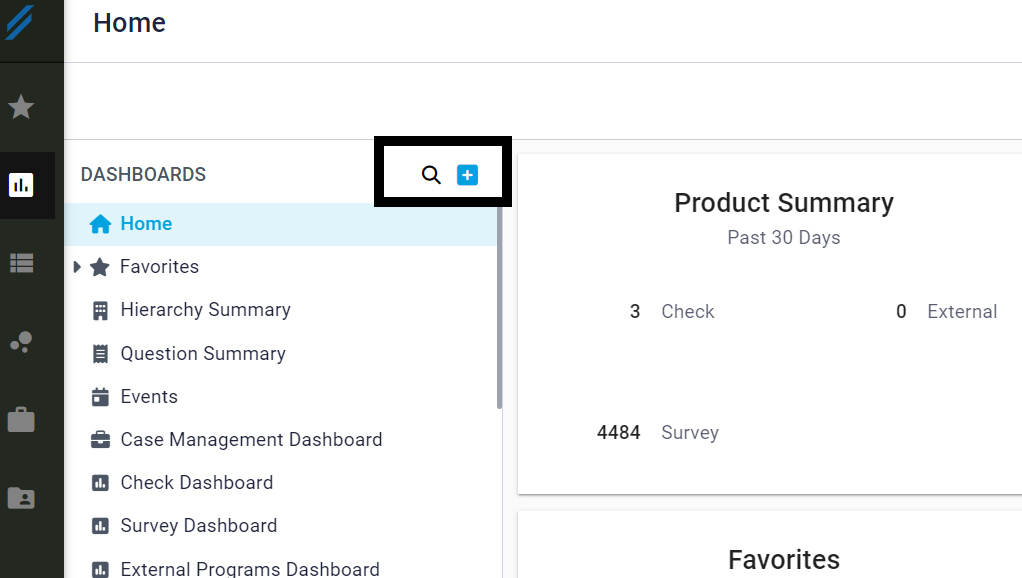Open Case Management Dashboard
The width and height of the screenshot is (1022, 578).
coord(251,440)
